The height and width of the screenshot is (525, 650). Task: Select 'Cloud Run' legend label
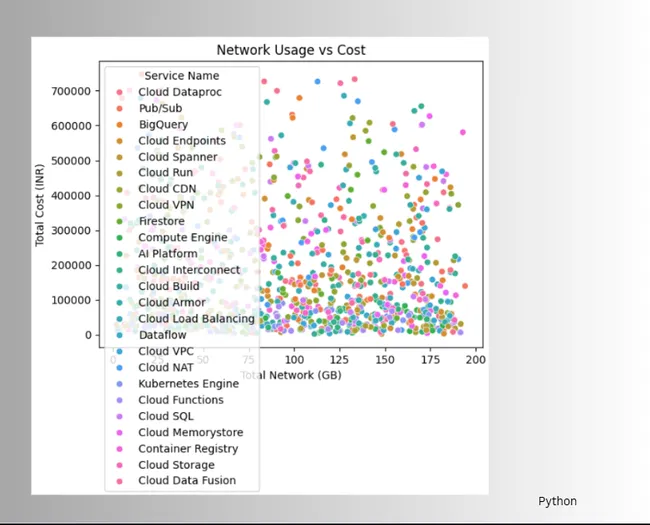point(165,173)
